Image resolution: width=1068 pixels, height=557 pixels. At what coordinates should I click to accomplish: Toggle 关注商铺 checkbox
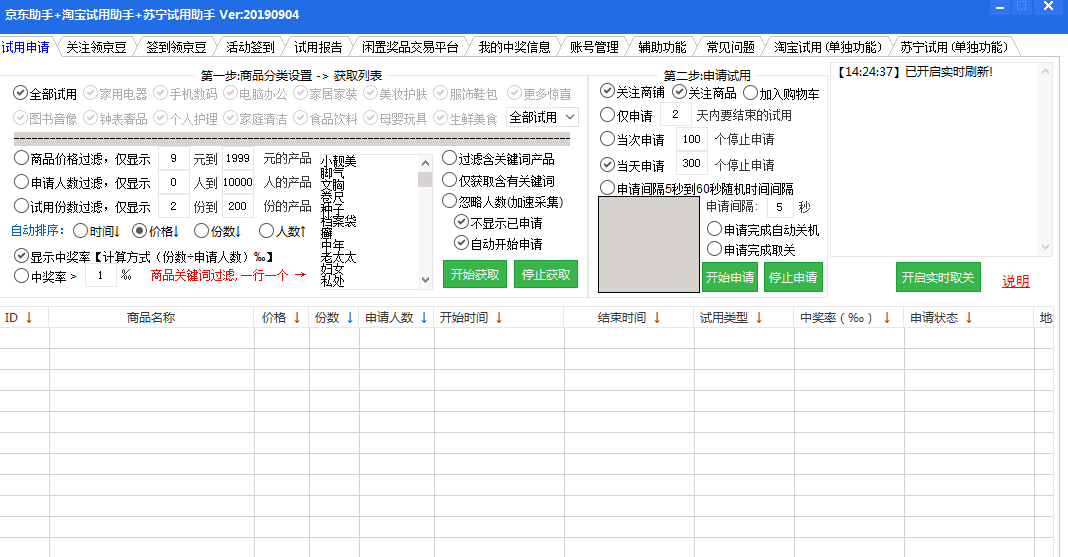631,91
